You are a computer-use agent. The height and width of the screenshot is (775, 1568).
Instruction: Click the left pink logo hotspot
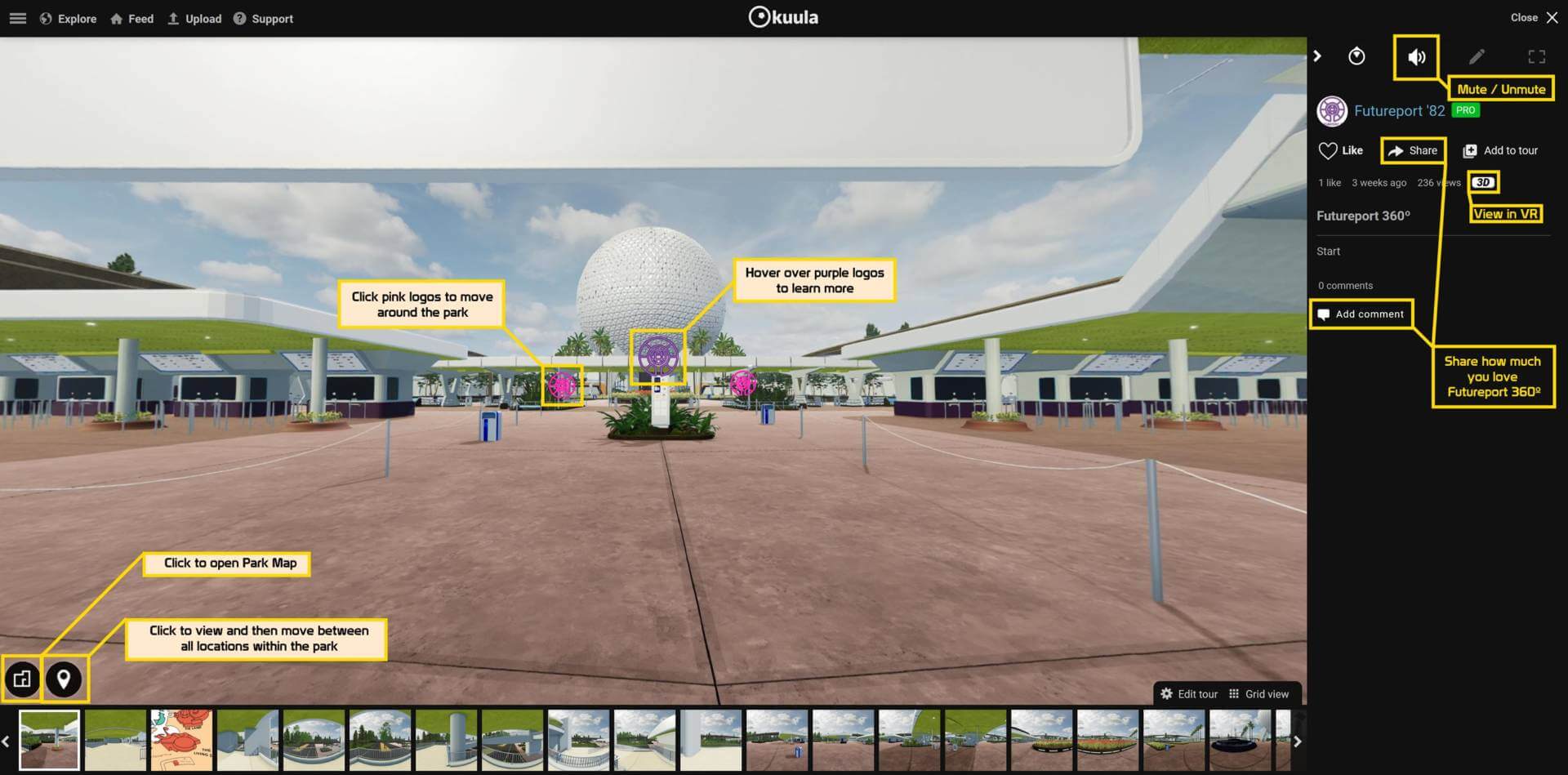(x=562, y=385)
